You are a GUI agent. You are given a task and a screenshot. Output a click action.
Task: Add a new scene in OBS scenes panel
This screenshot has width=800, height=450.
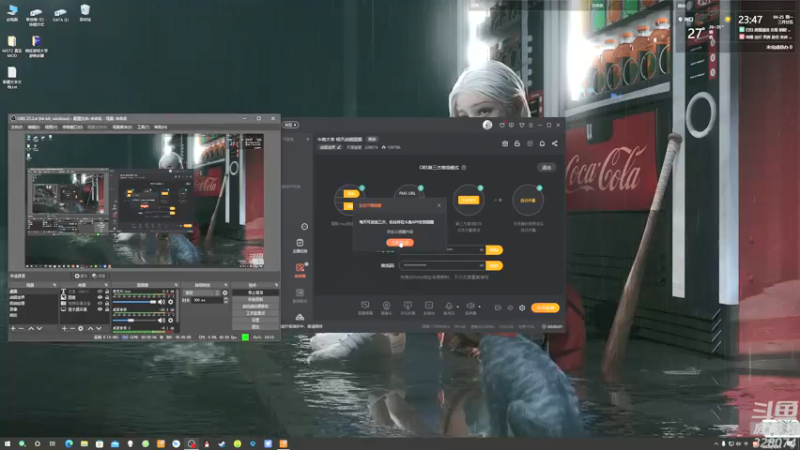coord(13,329)
